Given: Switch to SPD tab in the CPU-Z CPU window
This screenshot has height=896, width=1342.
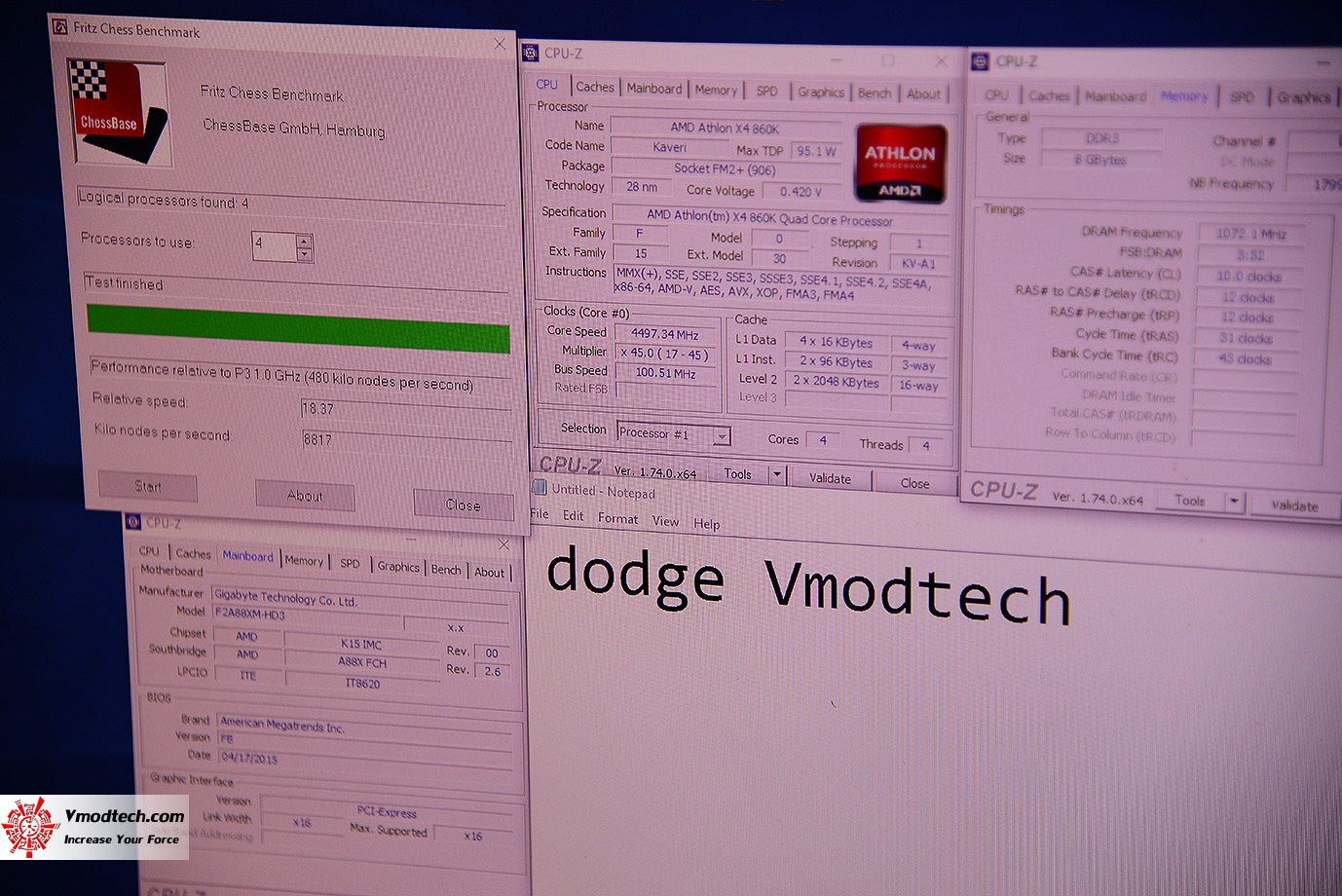Looking at the screenshot, I should click(x=767, y=91).
